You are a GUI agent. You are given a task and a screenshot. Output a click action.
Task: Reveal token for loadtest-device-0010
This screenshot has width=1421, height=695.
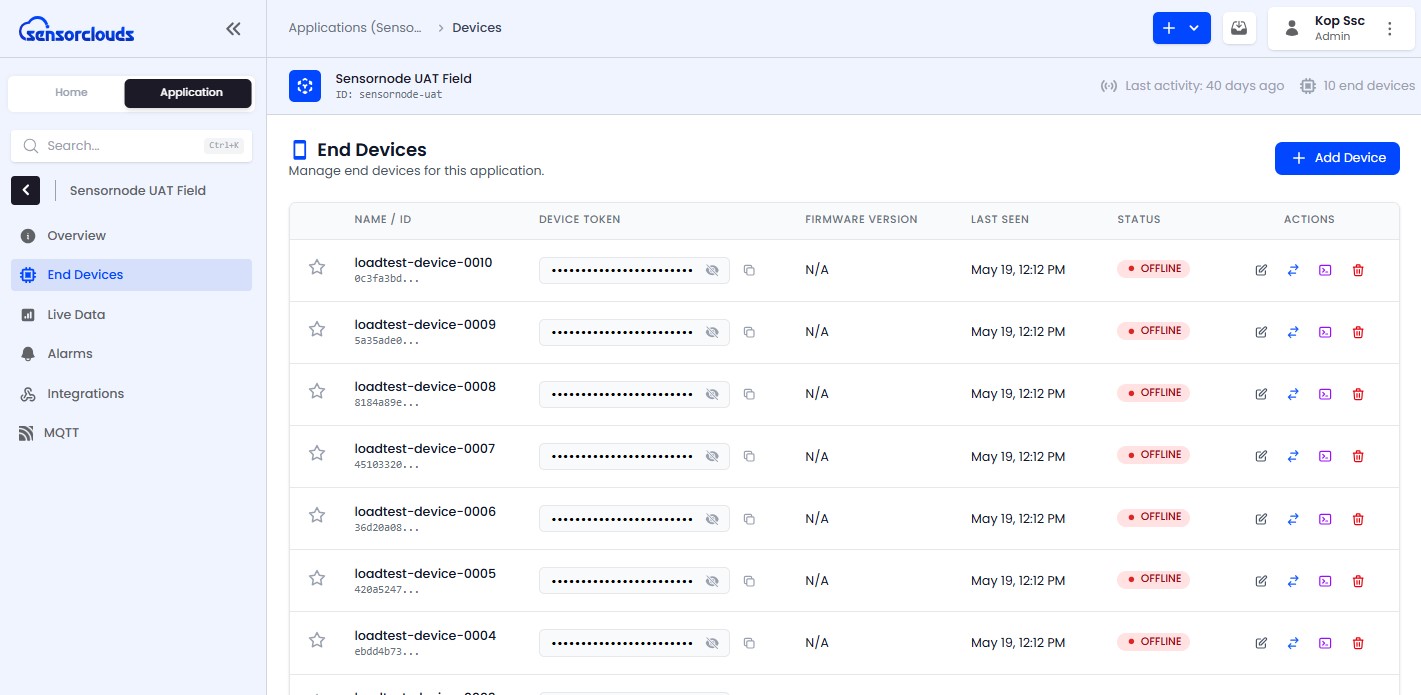click(x=712, y=270)
